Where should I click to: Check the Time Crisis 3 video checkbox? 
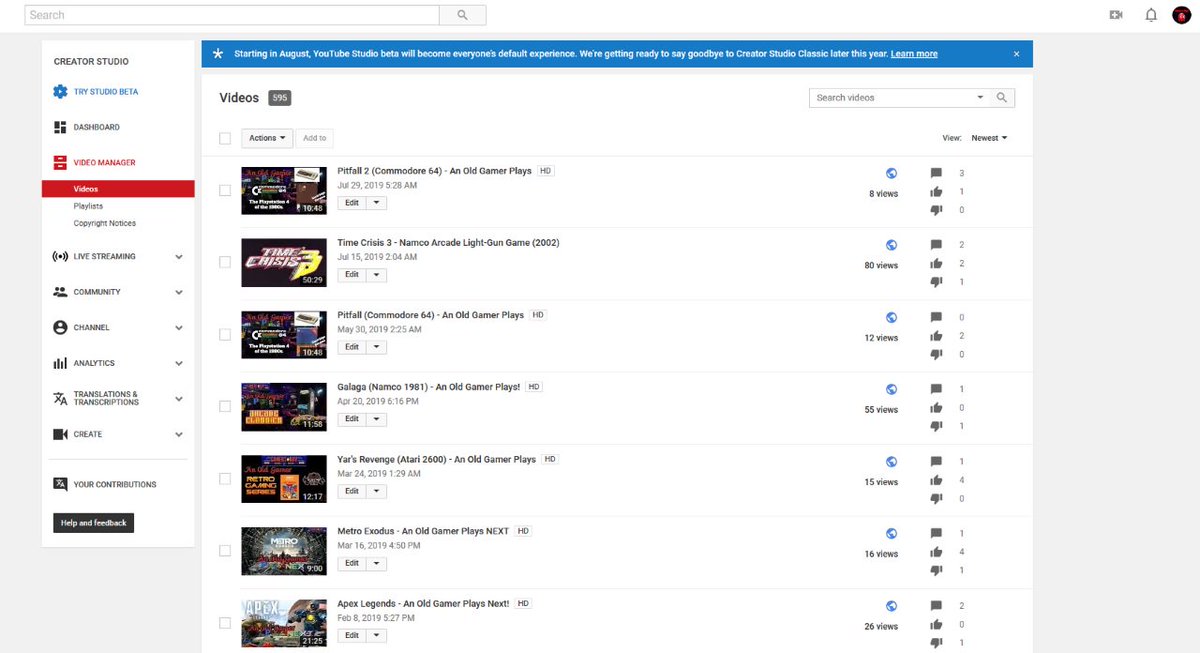pyautogui.click(x=225, y=262)
